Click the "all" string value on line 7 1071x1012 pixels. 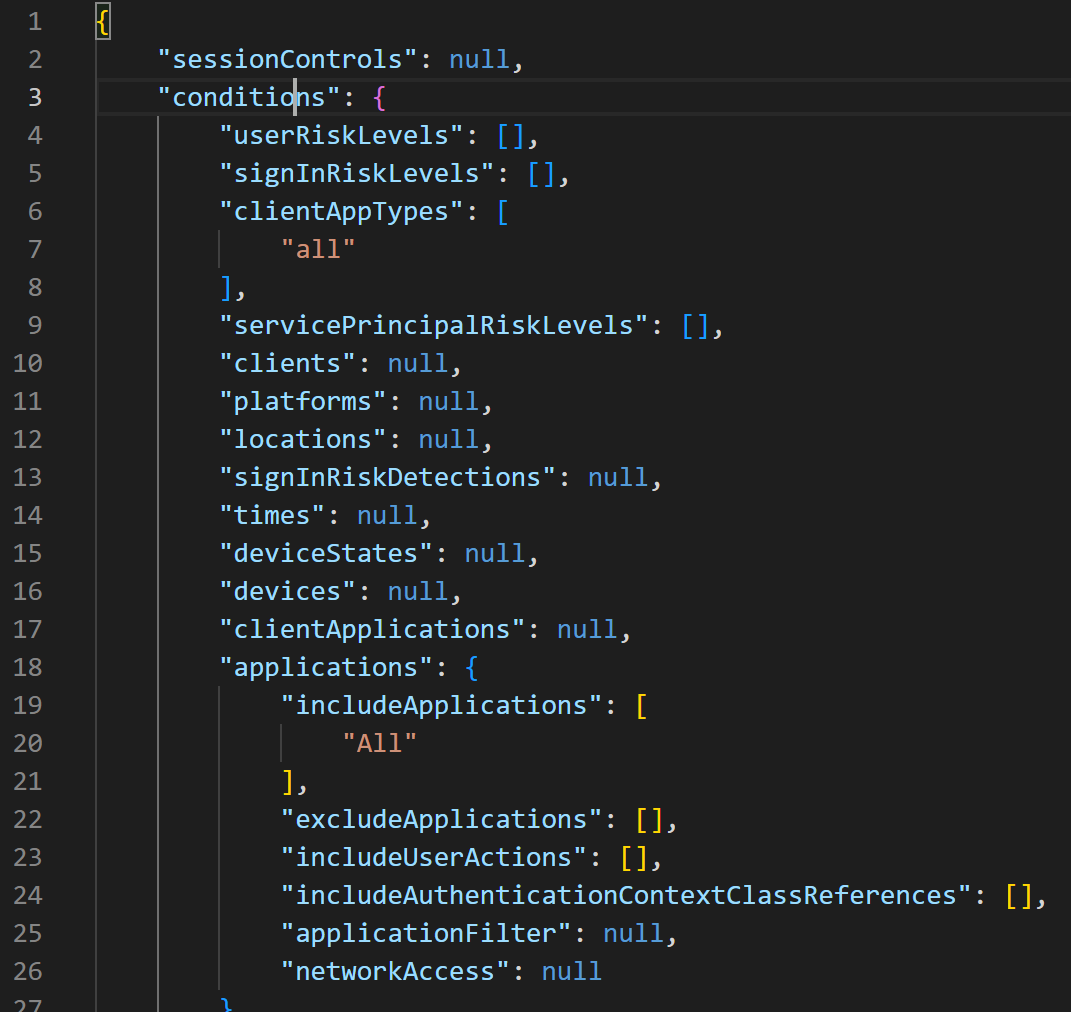click(319, 249)
